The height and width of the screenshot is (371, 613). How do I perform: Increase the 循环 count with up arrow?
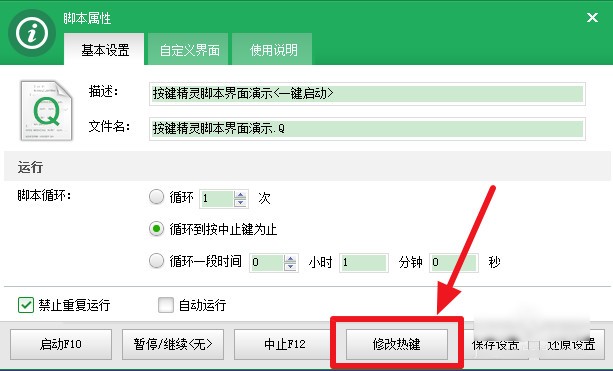point(240,194)
